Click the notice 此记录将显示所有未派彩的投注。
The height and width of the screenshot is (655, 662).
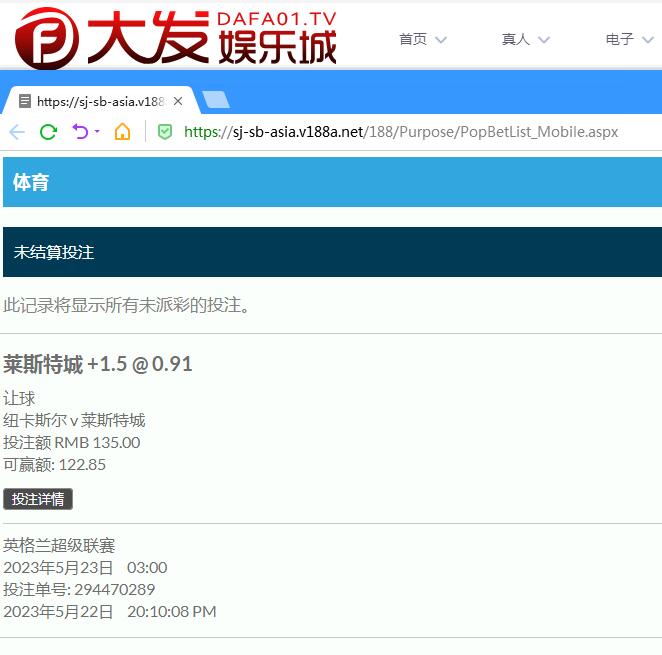click(x=127, y=305)
